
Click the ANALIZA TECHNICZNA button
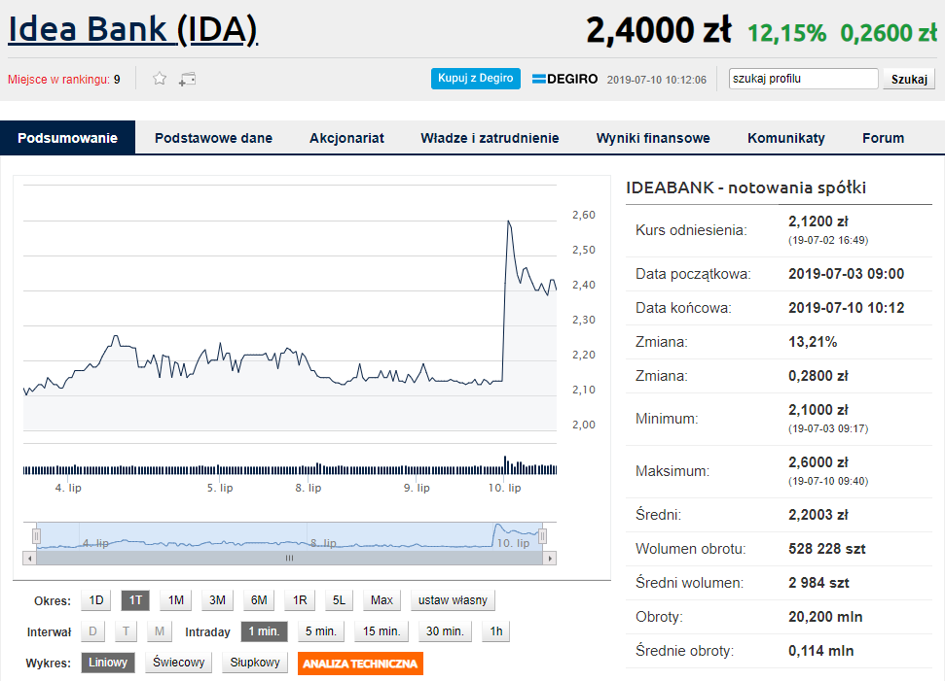click(360, 664)
